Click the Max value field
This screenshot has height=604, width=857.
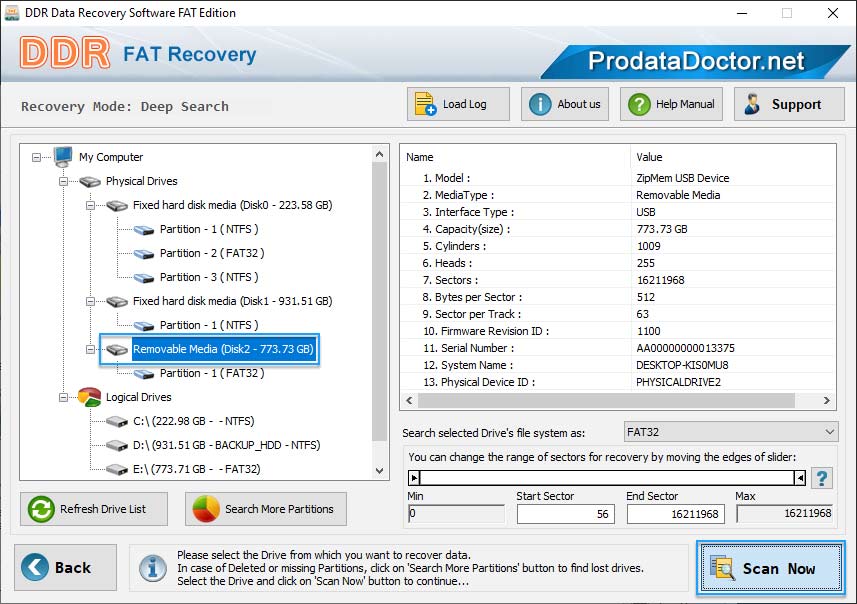[785, 513]
